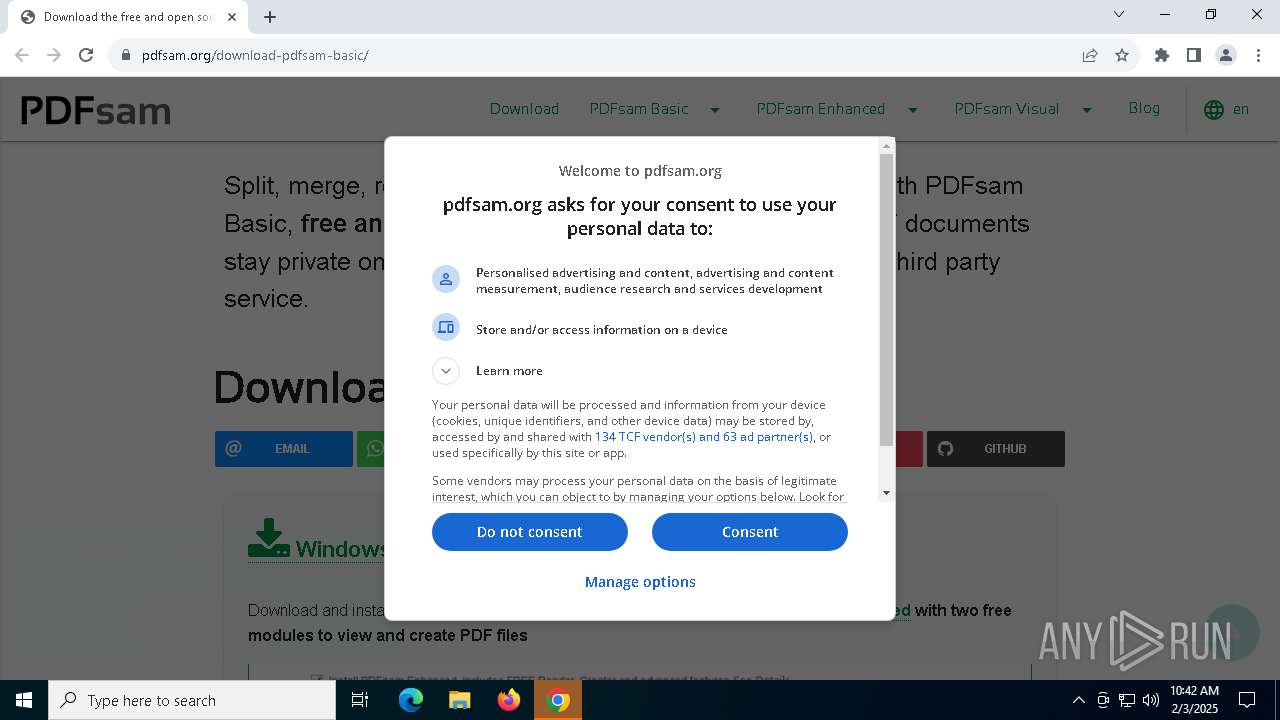Click the personalised advertising person icon
The height and width of the screenshot is (720, 1280).
coord(446,279)
